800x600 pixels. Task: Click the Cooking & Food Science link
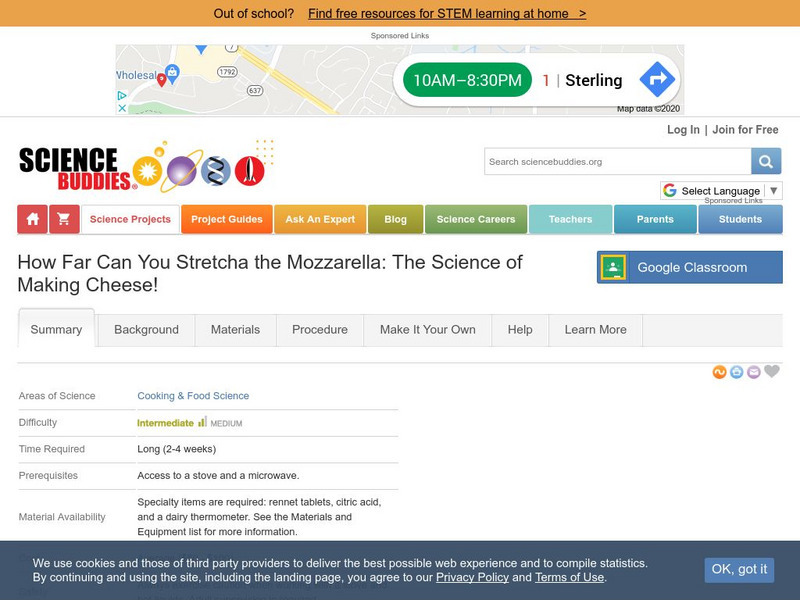(193, 396)
